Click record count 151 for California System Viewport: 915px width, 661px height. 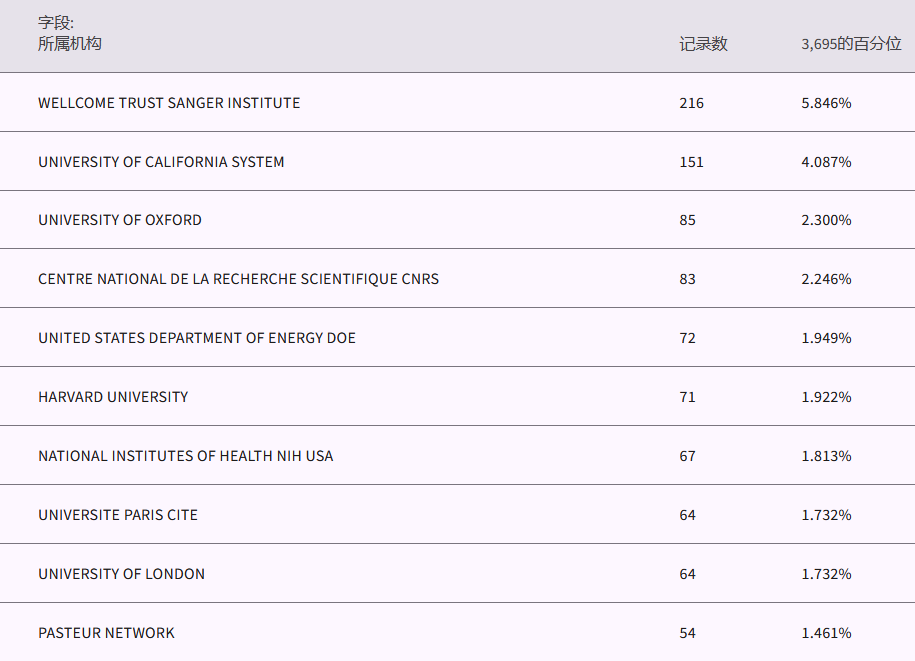(691, 162)
